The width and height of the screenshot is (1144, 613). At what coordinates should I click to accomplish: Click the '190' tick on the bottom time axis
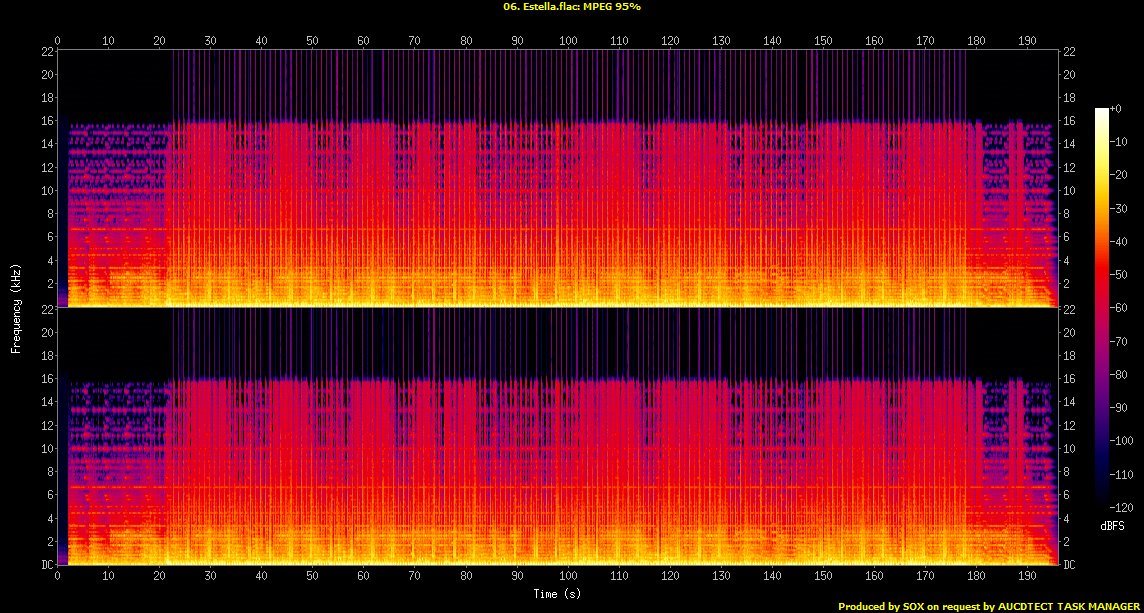point(1028,577)
